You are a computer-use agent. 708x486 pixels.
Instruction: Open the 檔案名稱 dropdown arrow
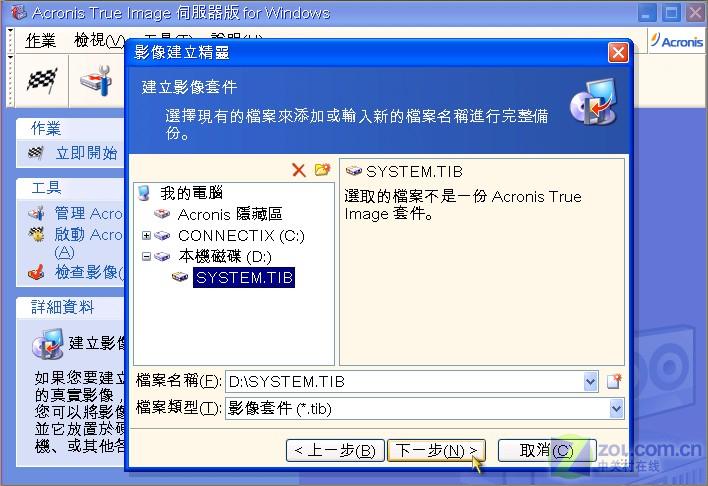pyautogui.click(x=590, y=382)
